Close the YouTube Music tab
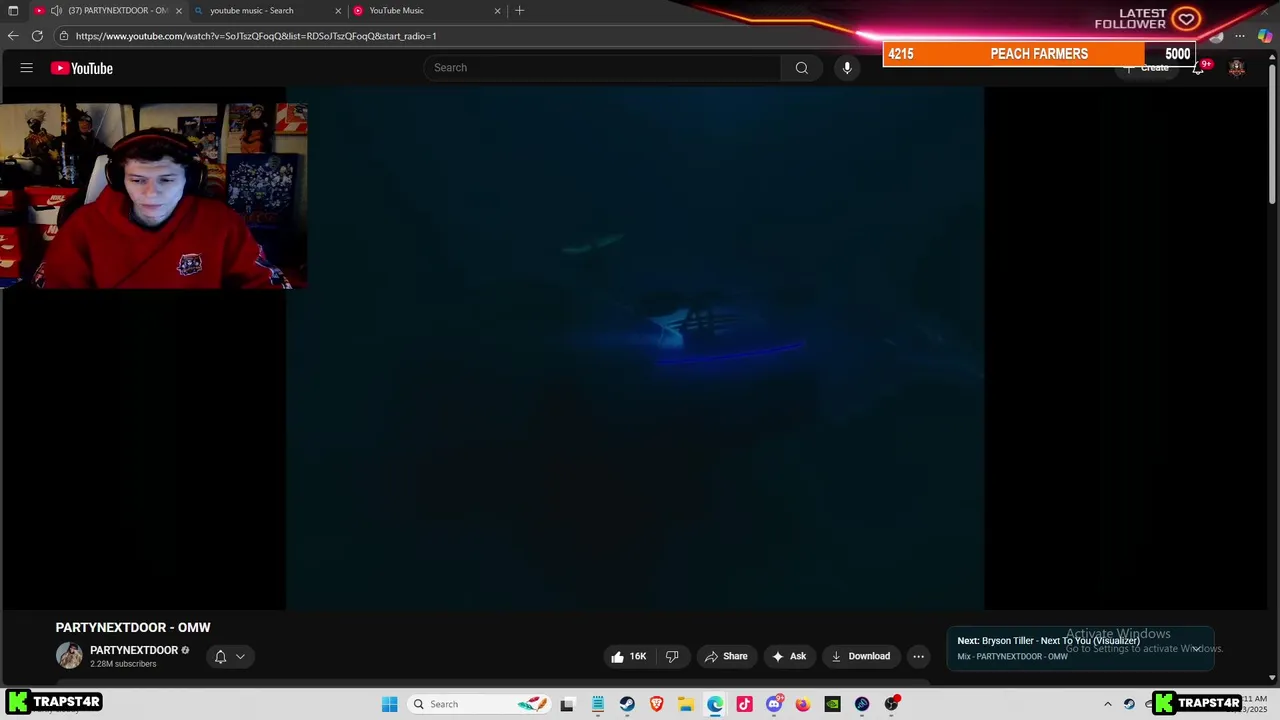 pos(497,10)
